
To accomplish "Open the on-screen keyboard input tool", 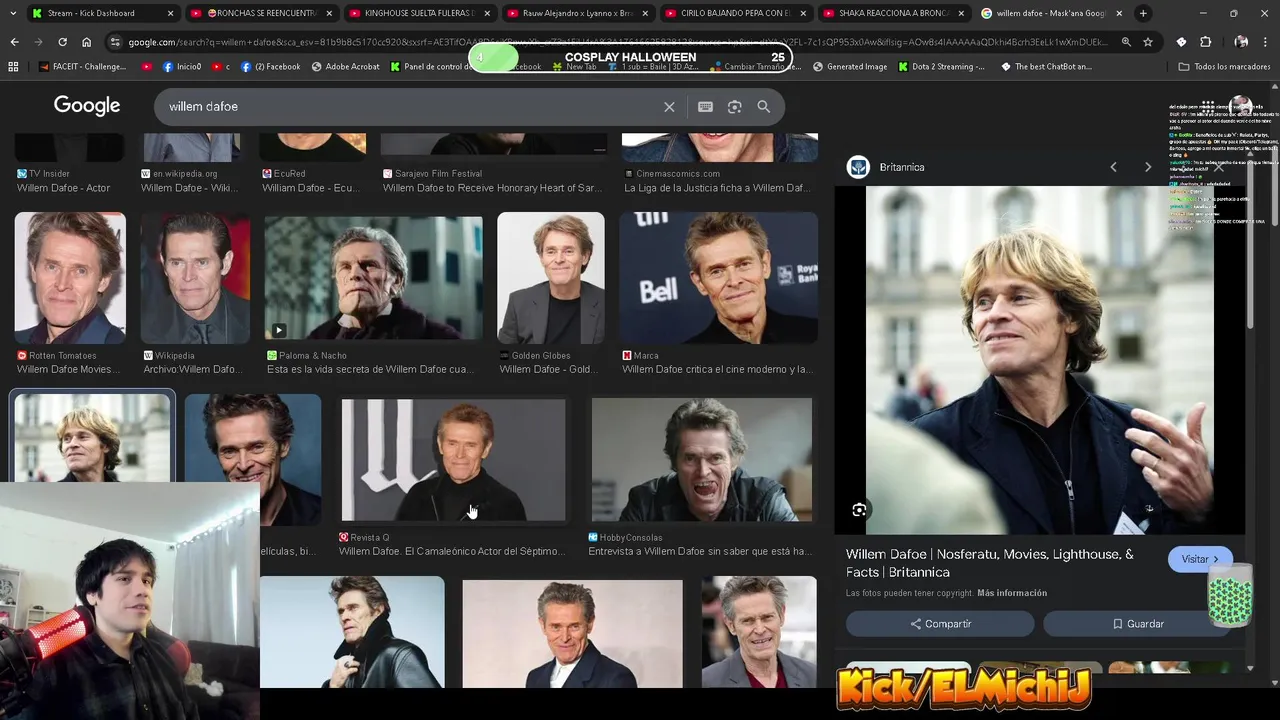I will coord(705,107).
